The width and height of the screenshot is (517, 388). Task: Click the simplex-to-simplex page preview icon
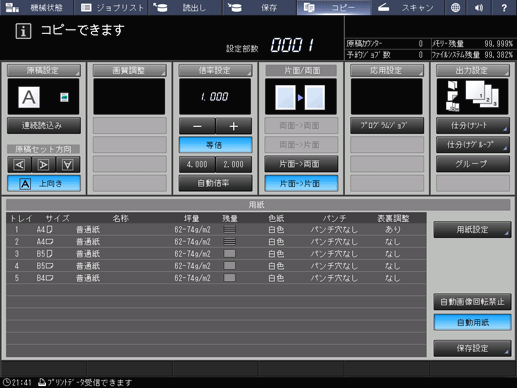click(x=301, y=97)
